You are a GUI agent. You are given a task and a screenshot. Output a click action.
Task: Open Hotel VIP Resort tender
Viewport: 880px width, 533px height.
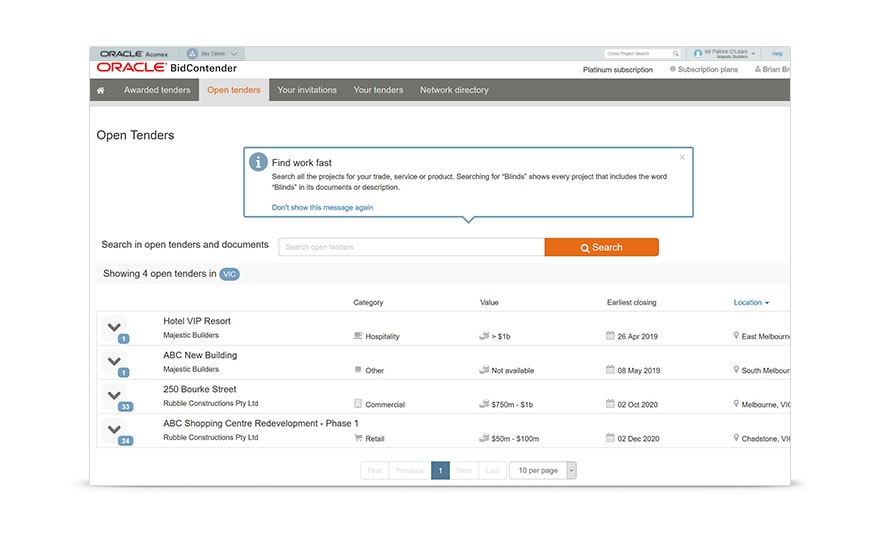point(197,321)
